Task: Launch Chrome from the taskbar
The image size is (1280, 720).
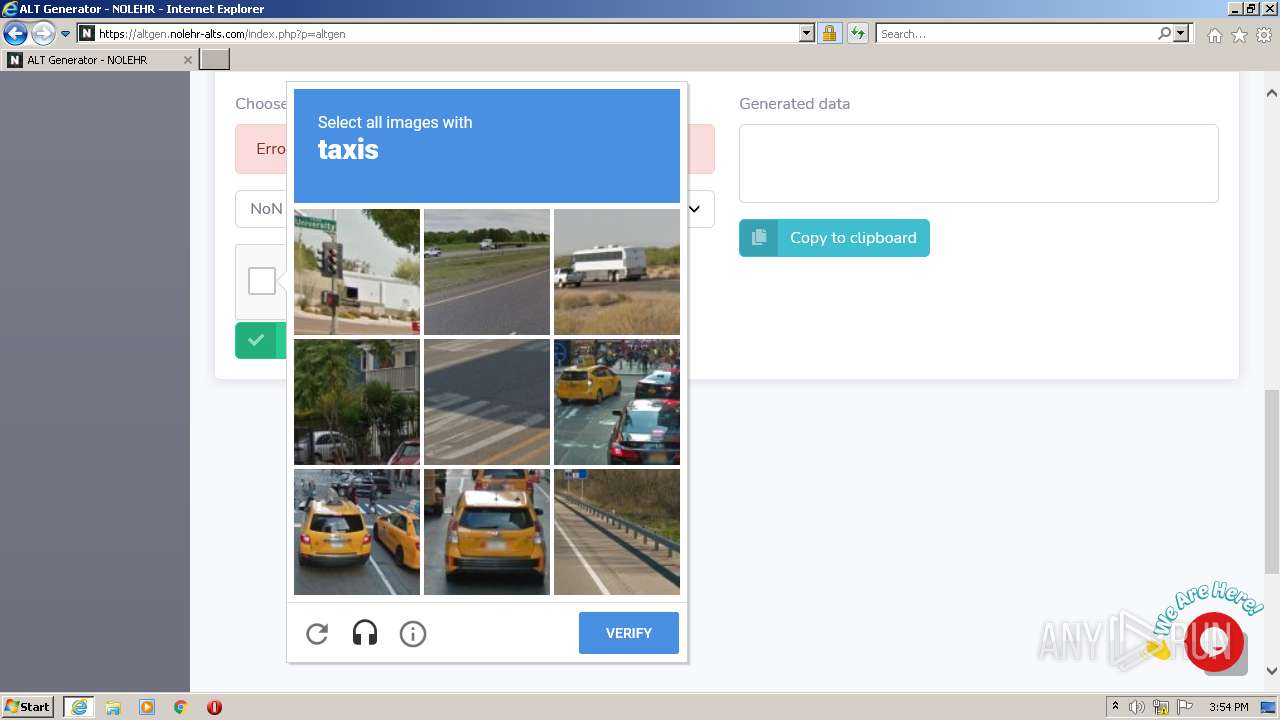Action: click(x=180, y=707)
